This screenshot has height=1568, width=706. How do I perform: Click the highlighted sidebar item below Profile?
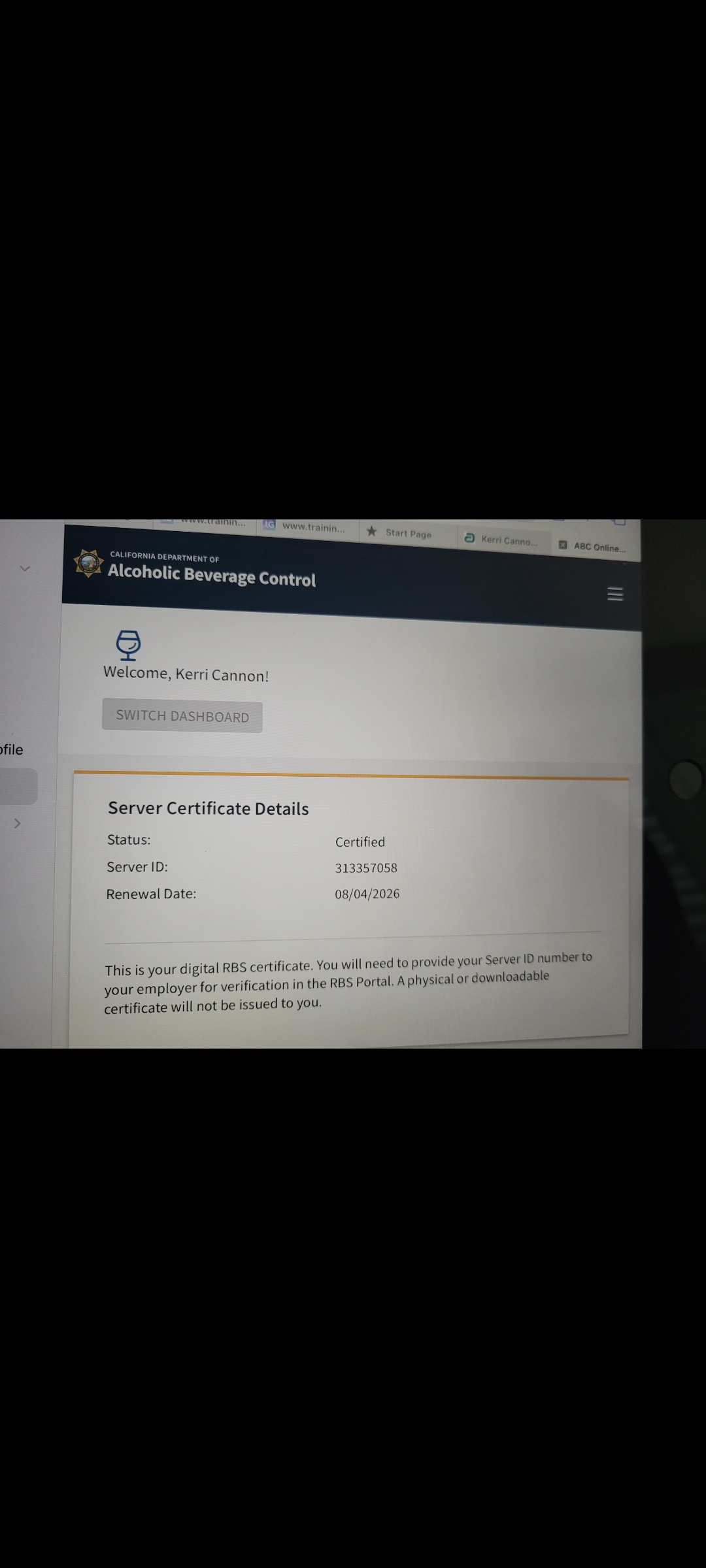coord(18,786)
